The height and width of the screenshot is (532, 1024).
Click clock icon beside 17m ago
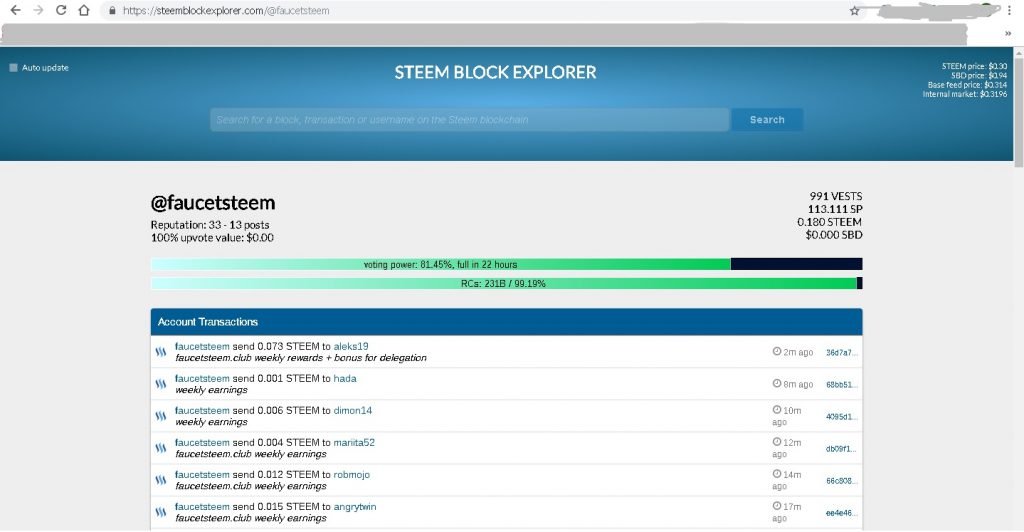[x=776, y=506]
